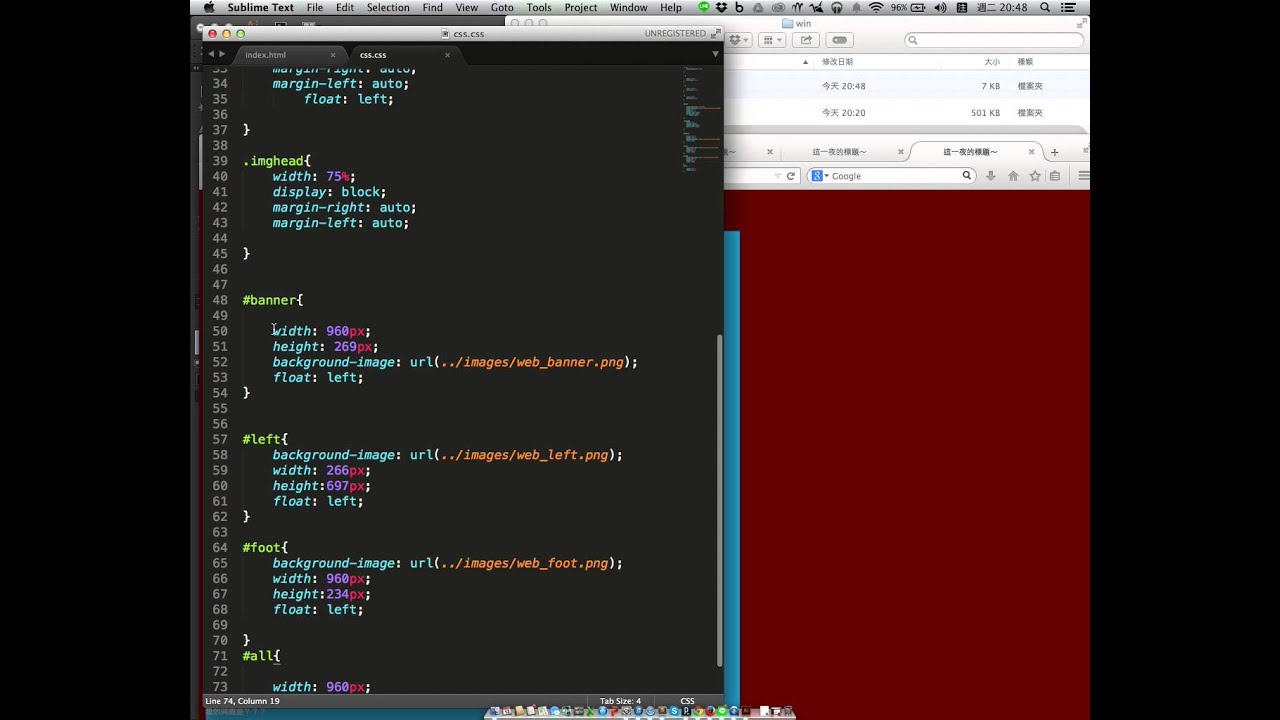This screenshot has width=1280, height=720.
Task: Click the back tab arrow in Sublime
Action: 211,54
